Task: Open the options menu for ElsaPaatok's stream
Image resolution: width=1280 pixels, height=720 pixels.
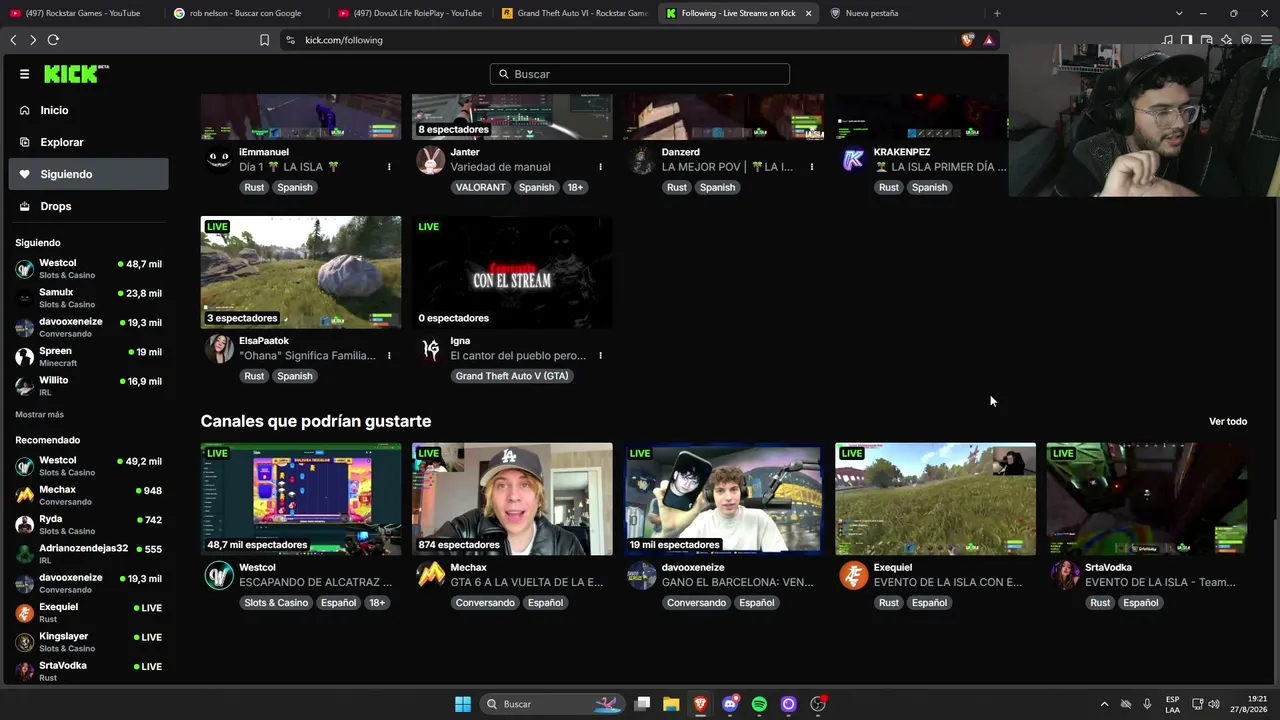Action: tap(389, 355)
